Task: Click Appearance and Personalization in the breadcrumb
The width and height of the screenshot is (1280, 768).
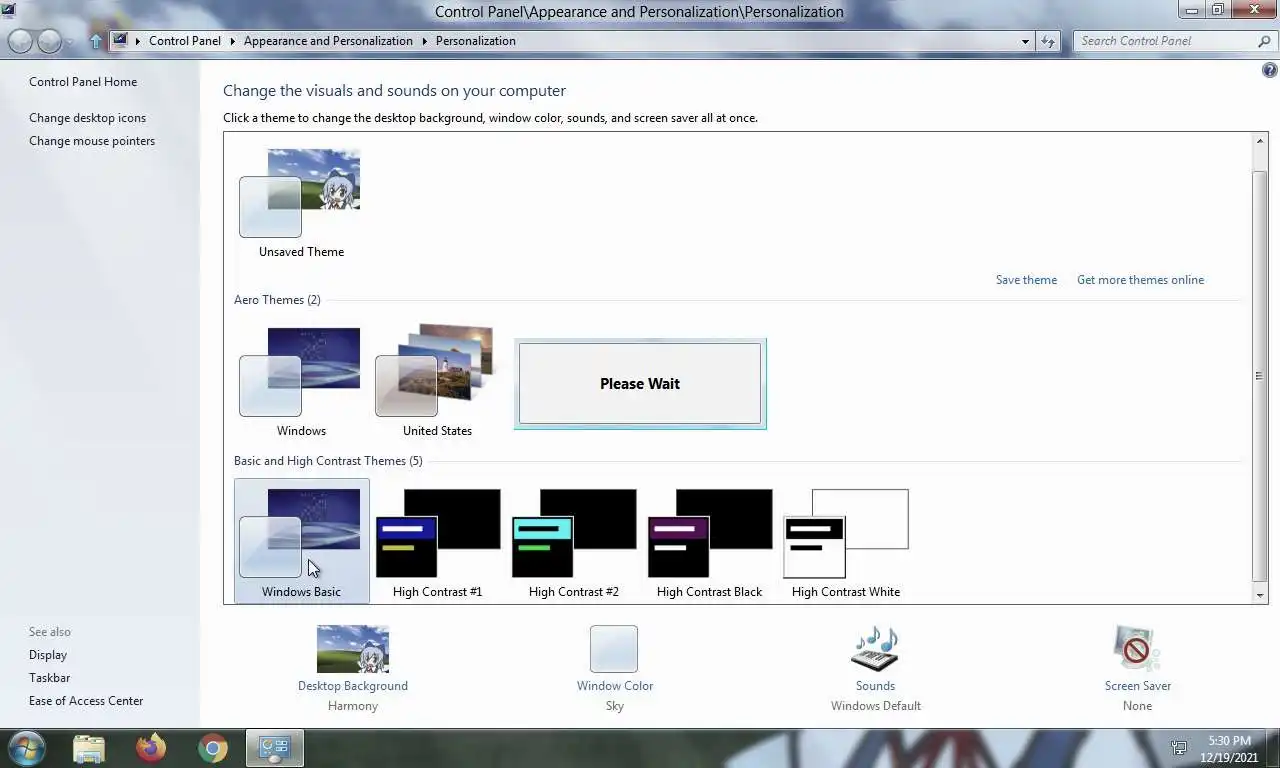Action: [x=328, y=41]
